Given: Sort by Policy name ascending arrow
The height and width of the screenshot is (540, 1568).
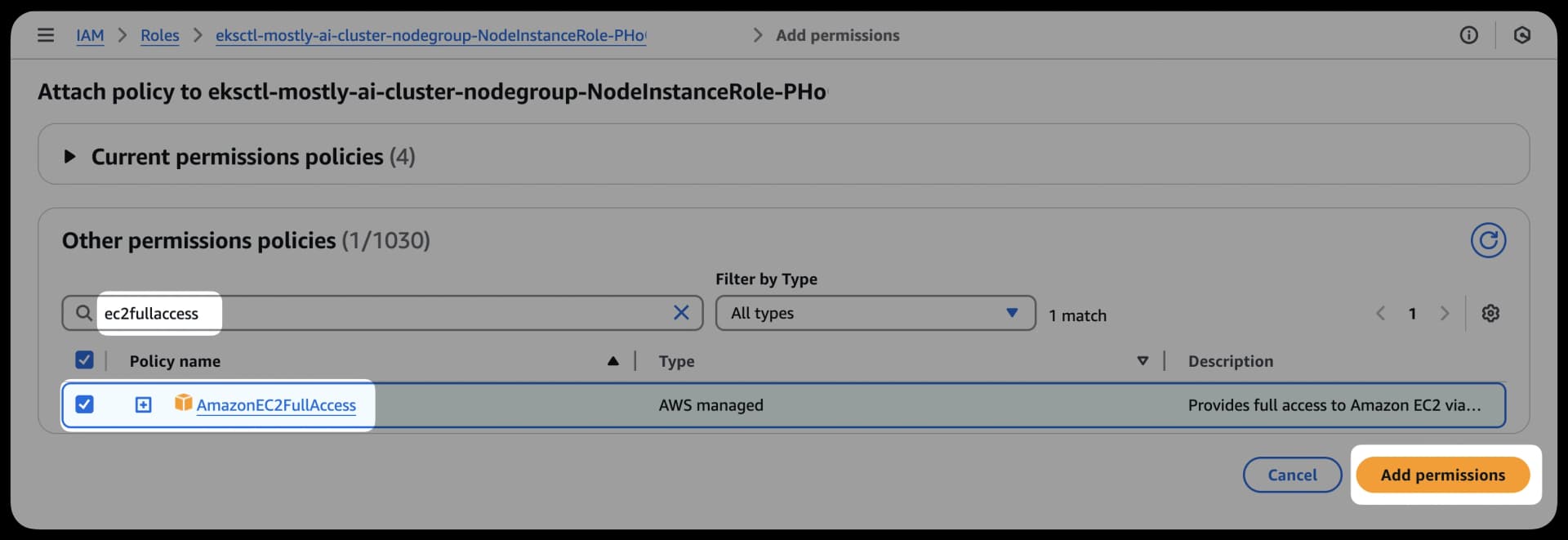Looking at the screenshot, I should click(612, 361).
